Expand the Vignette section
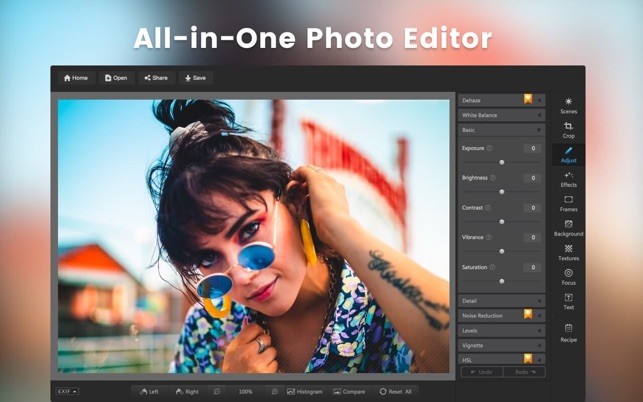 (x=501, y=345)
